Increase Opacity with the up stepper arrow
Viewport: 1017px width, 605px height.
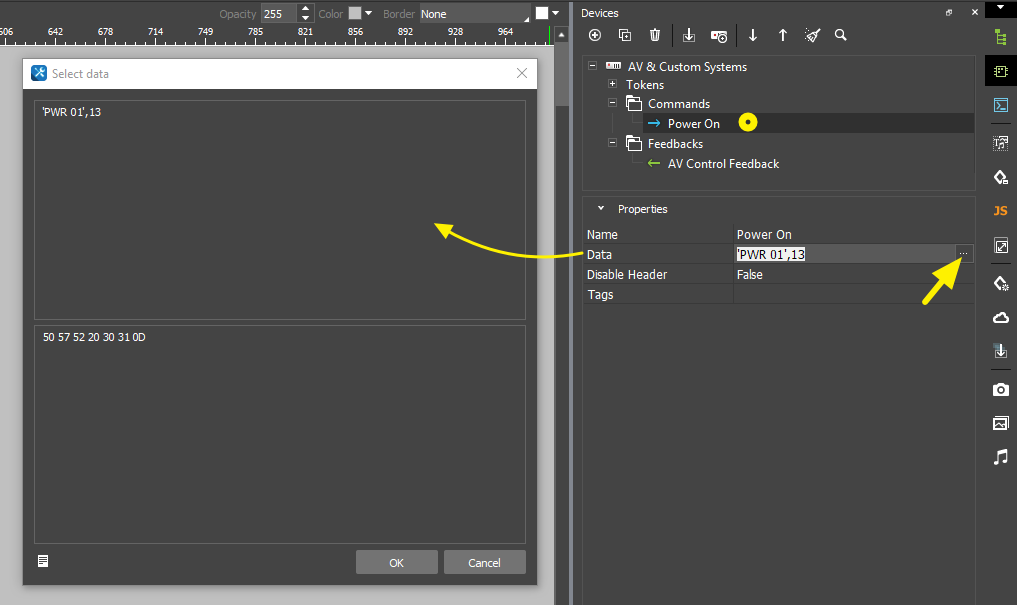[x=304, y=10]
